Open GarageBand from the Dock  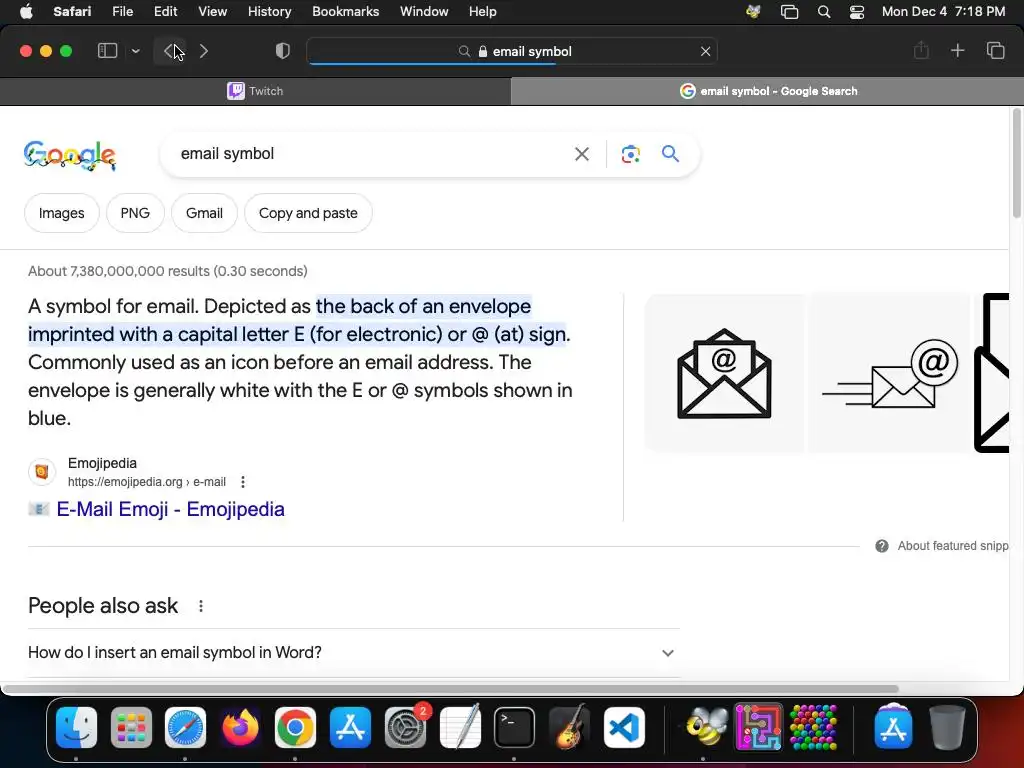569,727
